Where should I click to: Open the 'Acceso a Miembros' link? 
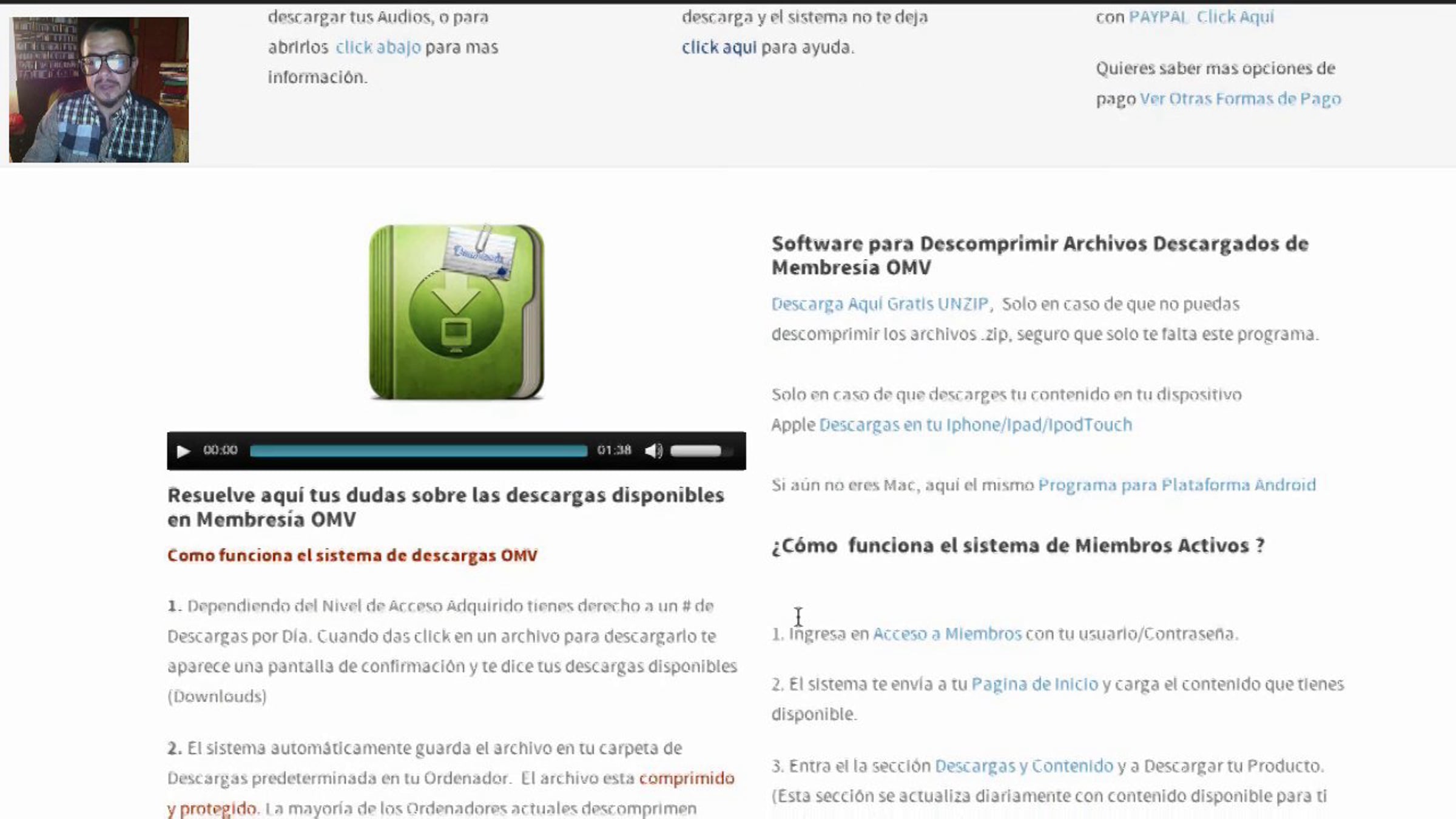(947, 634)
